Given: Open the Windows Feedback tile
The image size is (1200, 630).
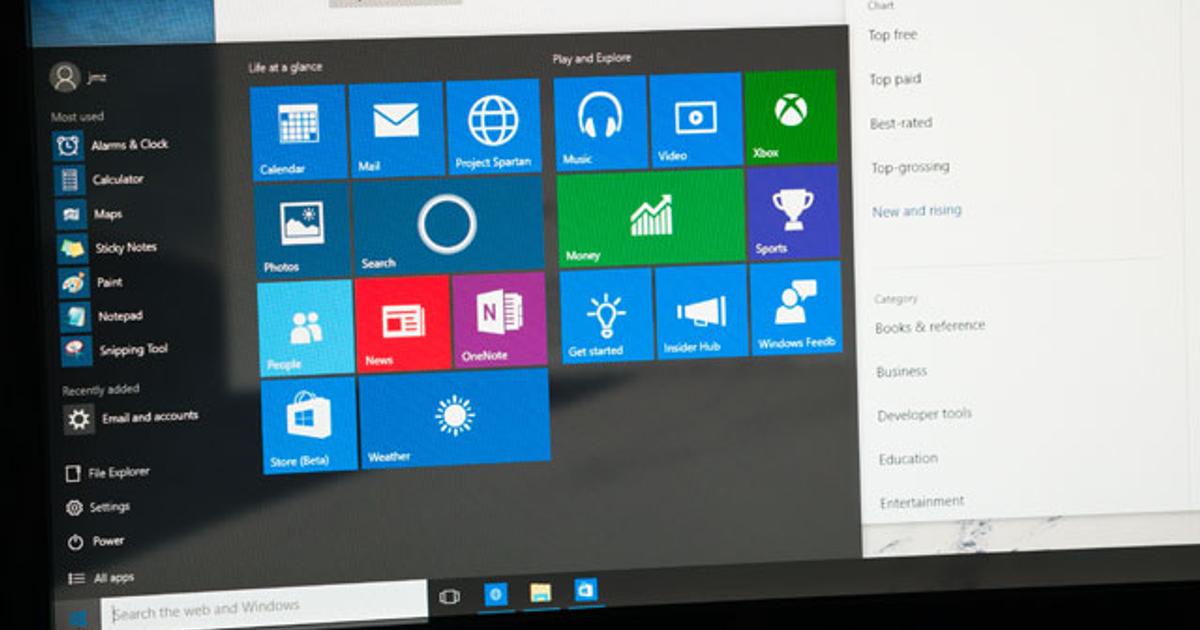Looking at the screenshot, I should tap(796, 308).
